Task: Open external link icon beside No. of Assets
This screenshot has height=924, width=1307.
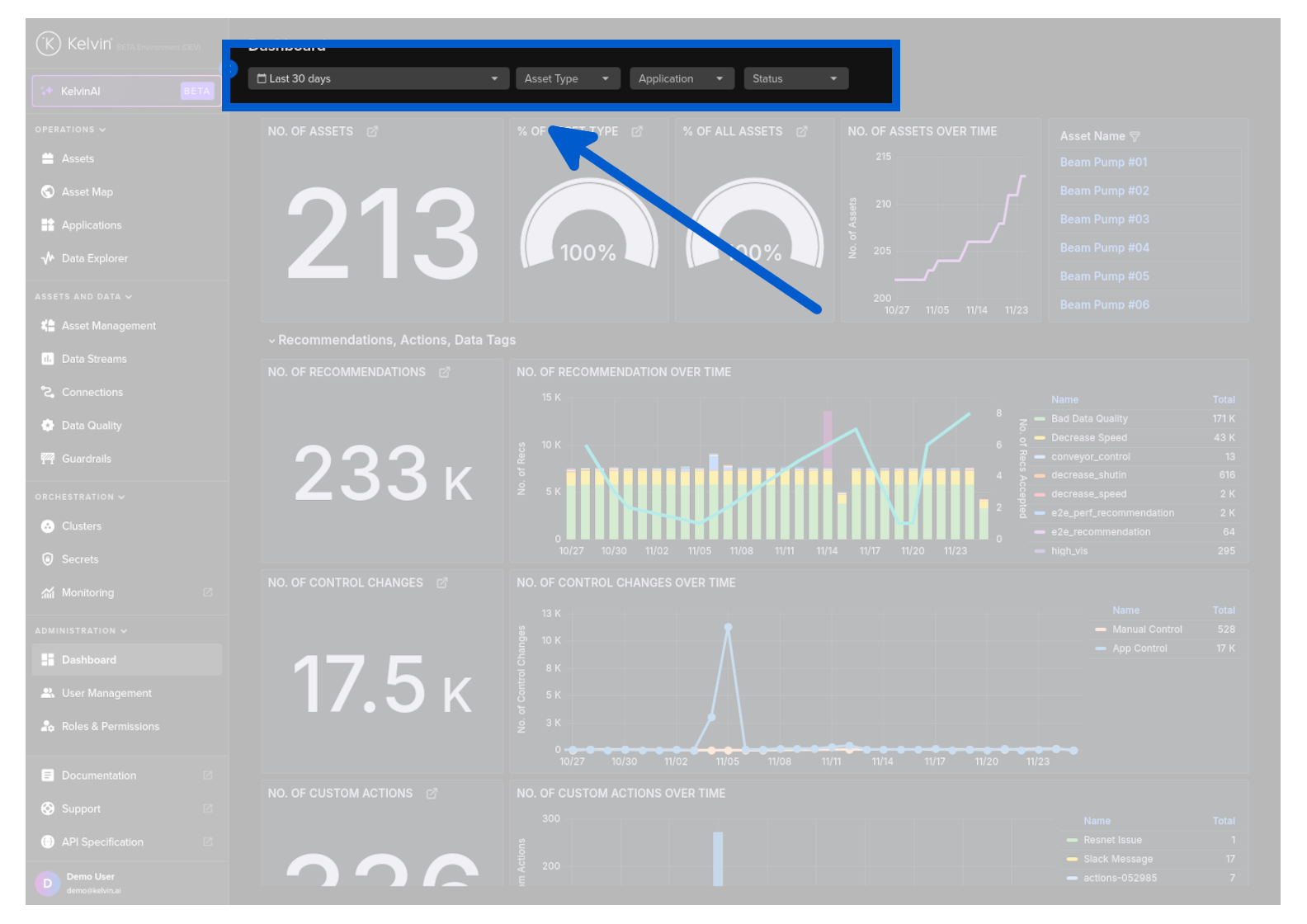Action: (372, 132)
